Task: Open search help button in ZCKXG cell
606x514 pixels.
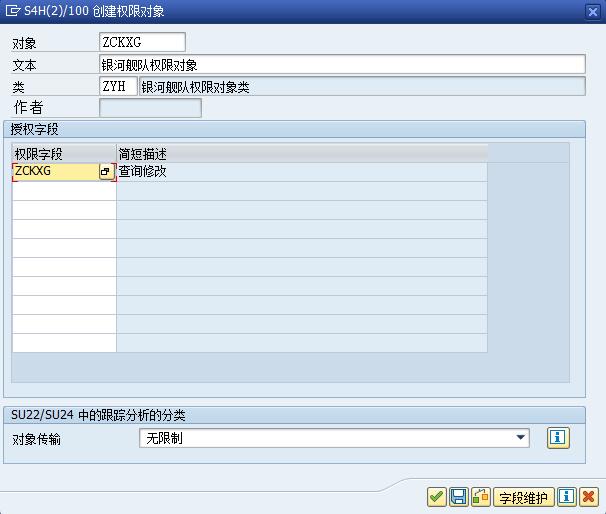Action: pos(105,172)
